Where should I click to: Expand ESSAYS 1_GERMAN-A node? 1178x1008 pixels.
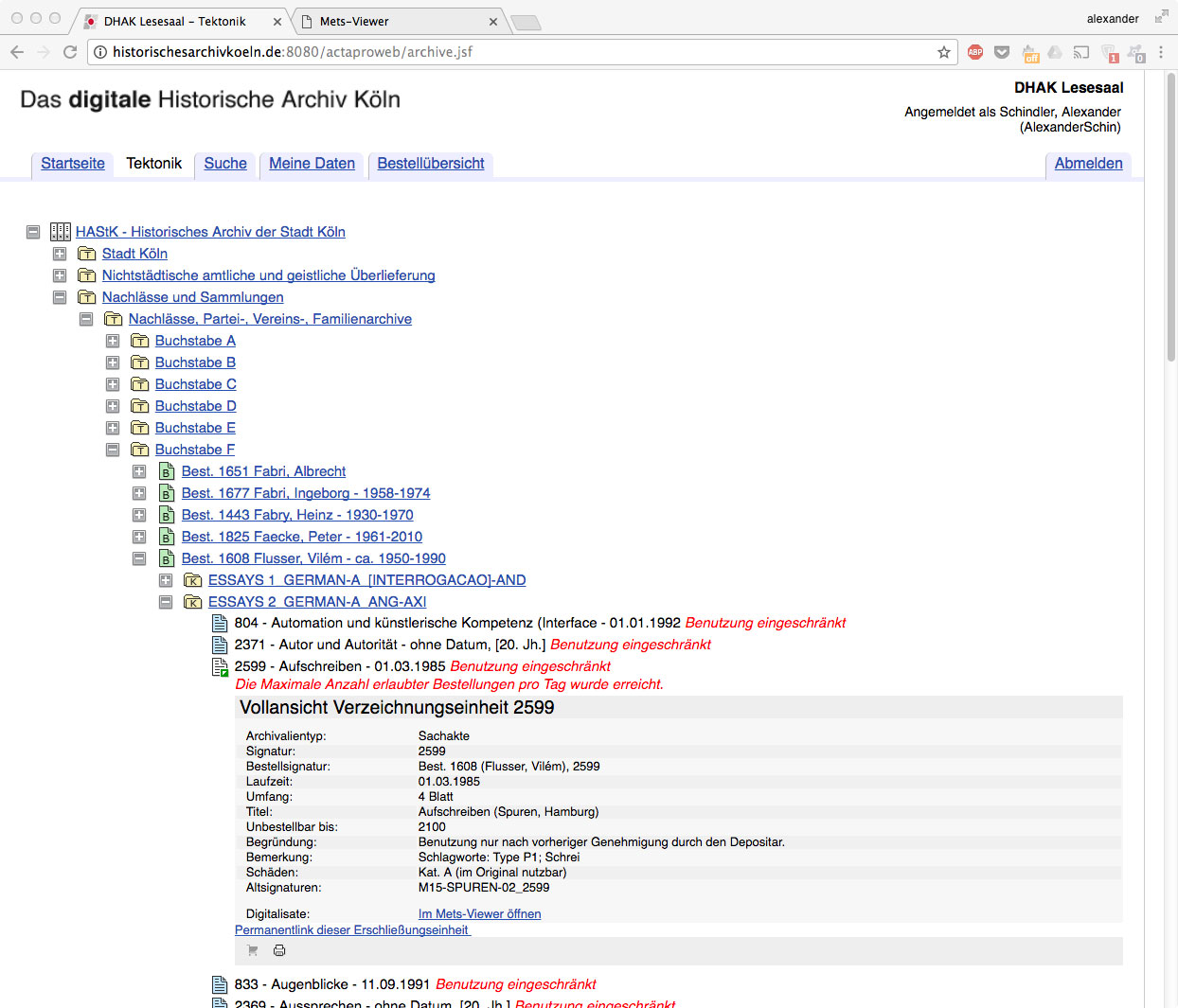pos(166,580)
